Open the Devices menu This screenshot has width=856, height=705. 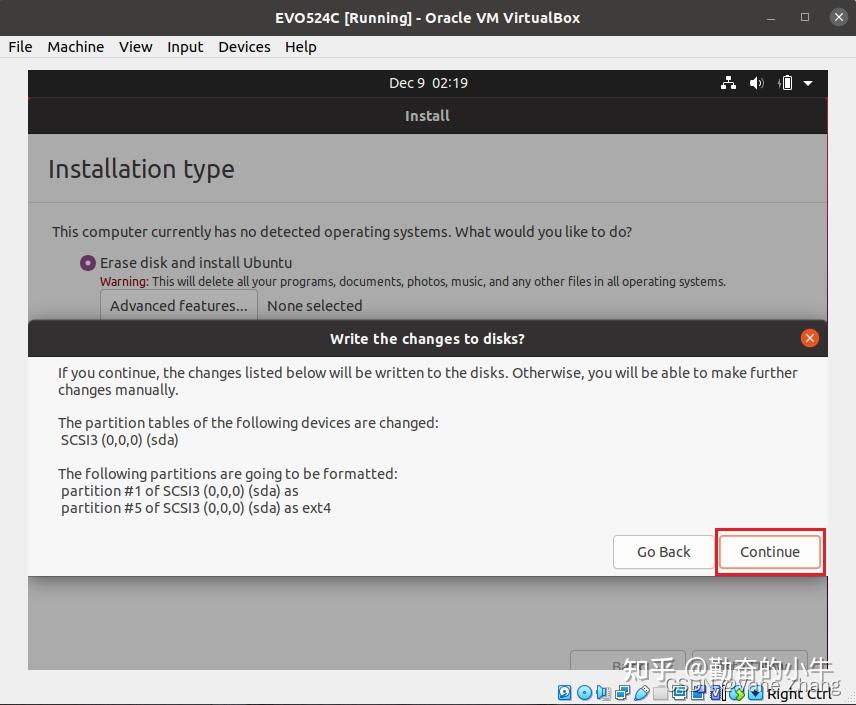tap(244, 47)
